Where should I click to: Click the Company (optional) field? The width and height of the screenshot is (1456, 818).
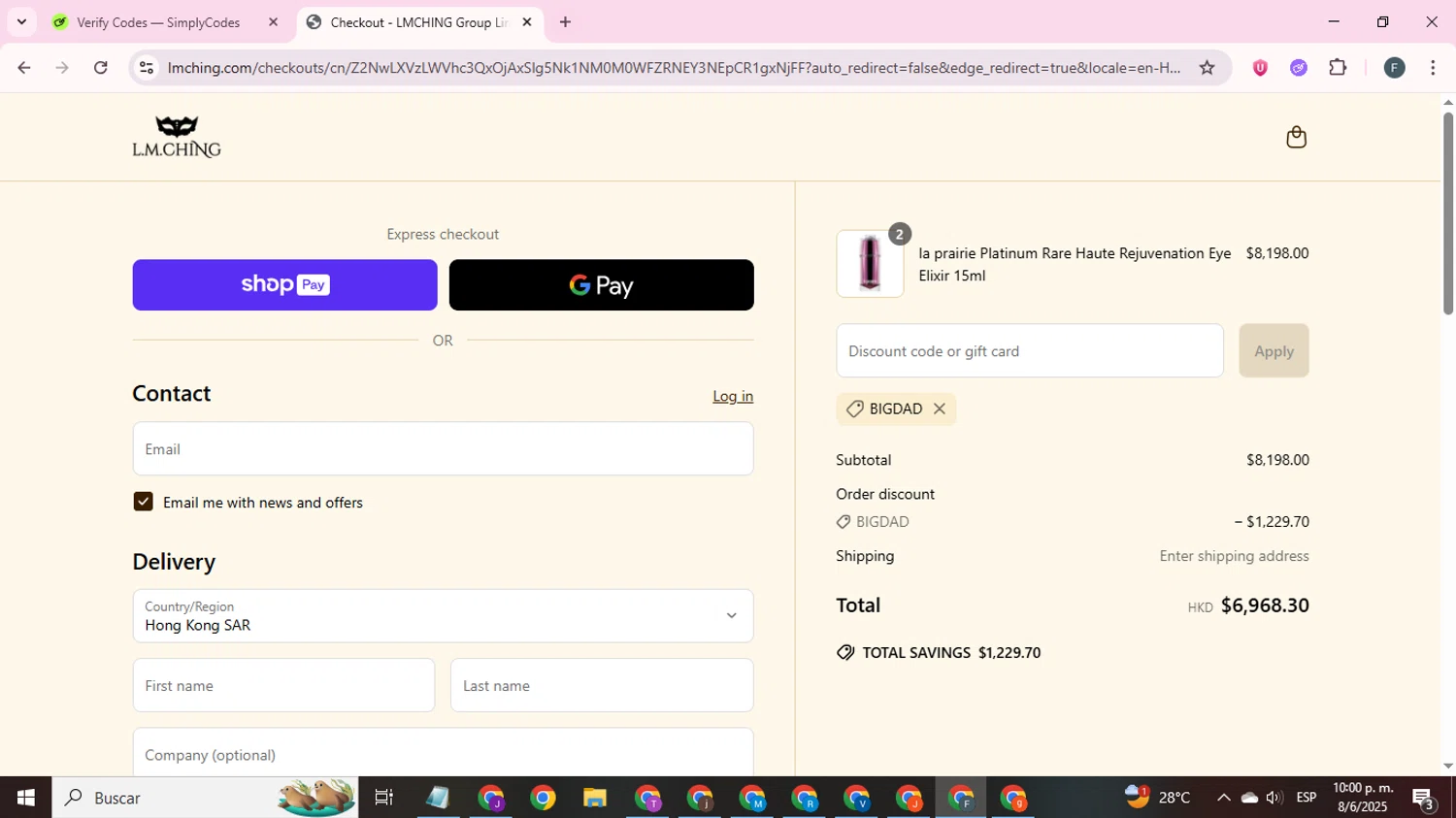(443, 754)
